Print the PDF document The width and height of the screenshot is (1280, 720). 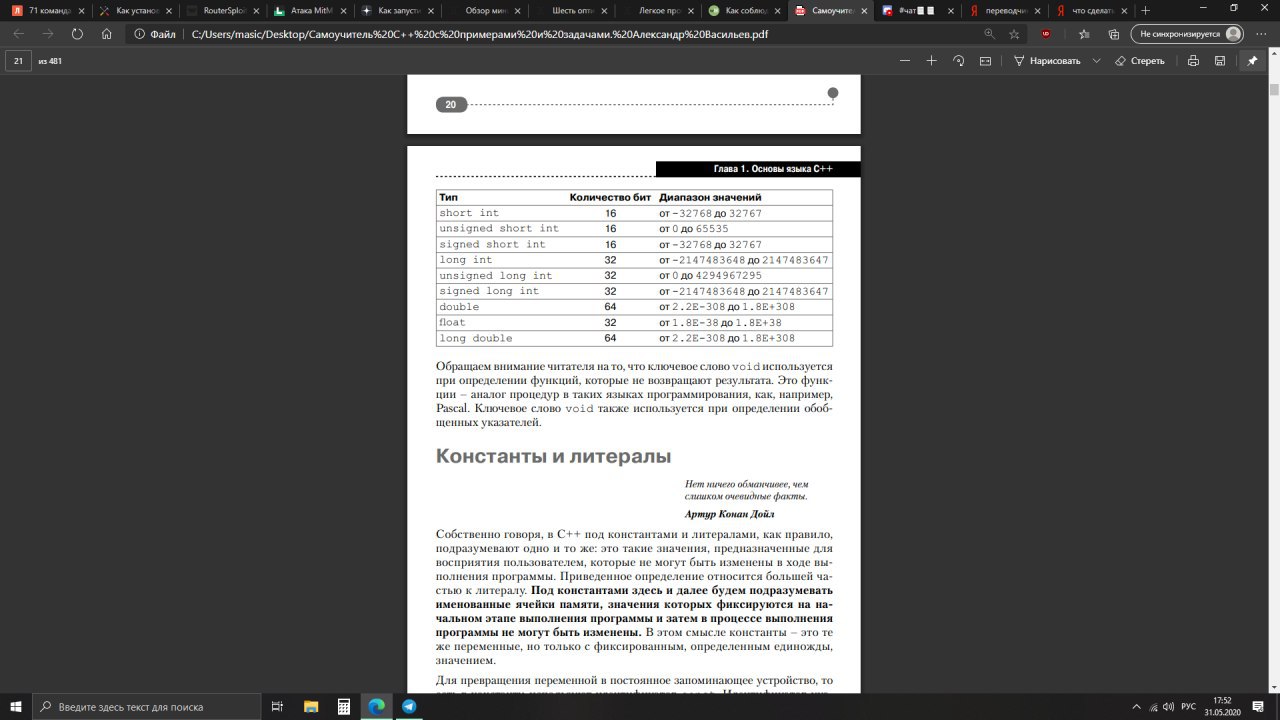pyautogui.click(x=1193, y=61)
